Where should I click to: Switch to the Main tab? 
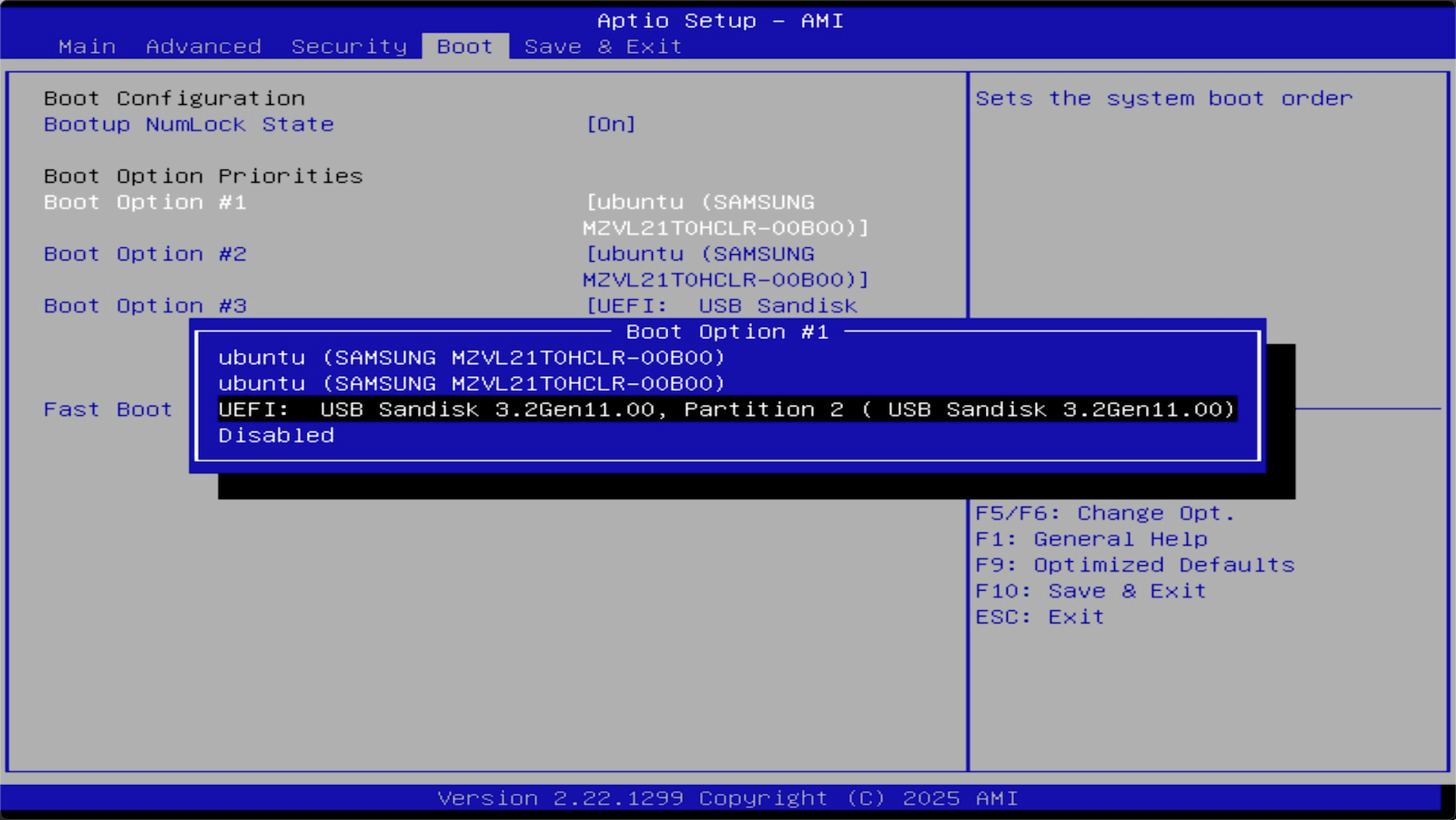(87, 46)
